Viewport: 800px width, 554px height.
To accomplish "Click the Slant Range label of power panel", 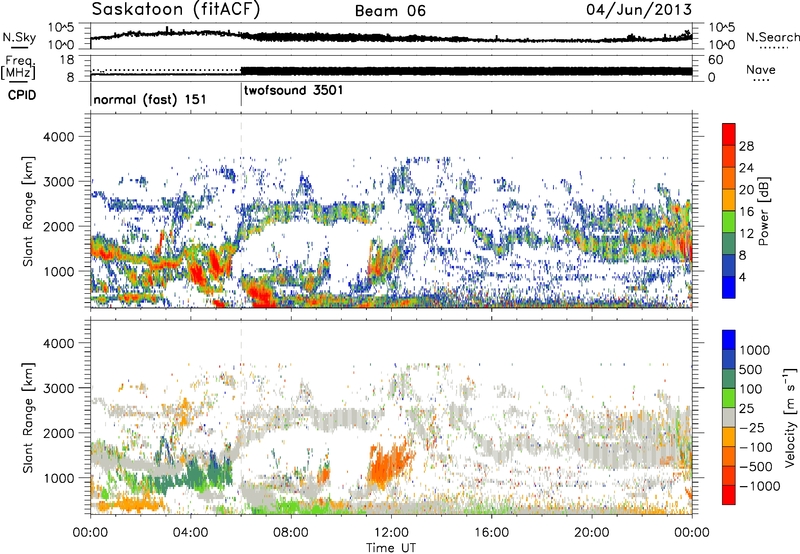I will [28, 211].
